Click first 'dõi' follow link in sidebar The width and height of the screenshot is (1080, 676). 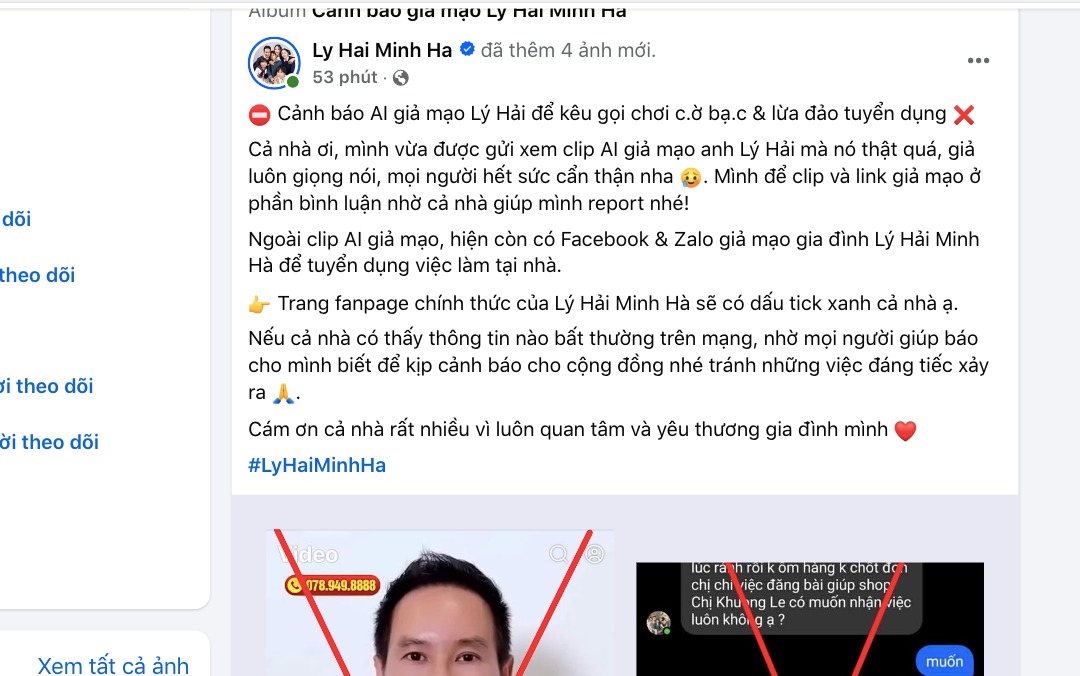click(x=16, y=219)
